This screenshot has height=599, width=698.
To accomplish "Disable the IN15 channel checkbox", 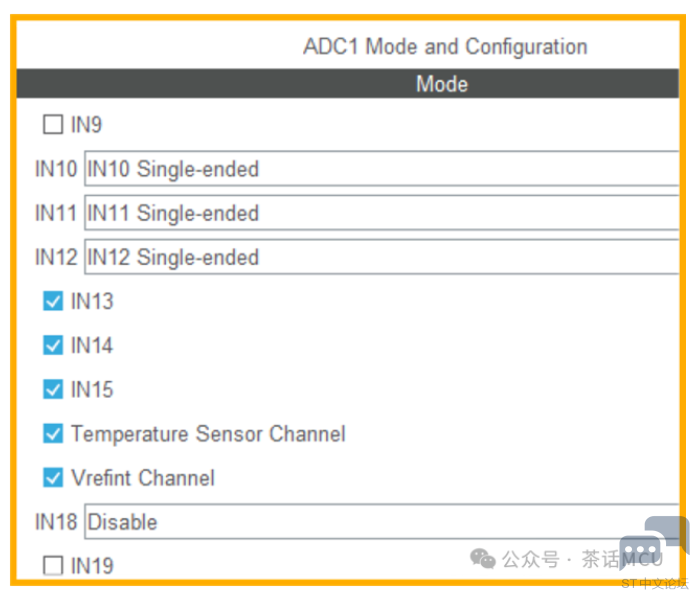I will [x=53, y=389].
